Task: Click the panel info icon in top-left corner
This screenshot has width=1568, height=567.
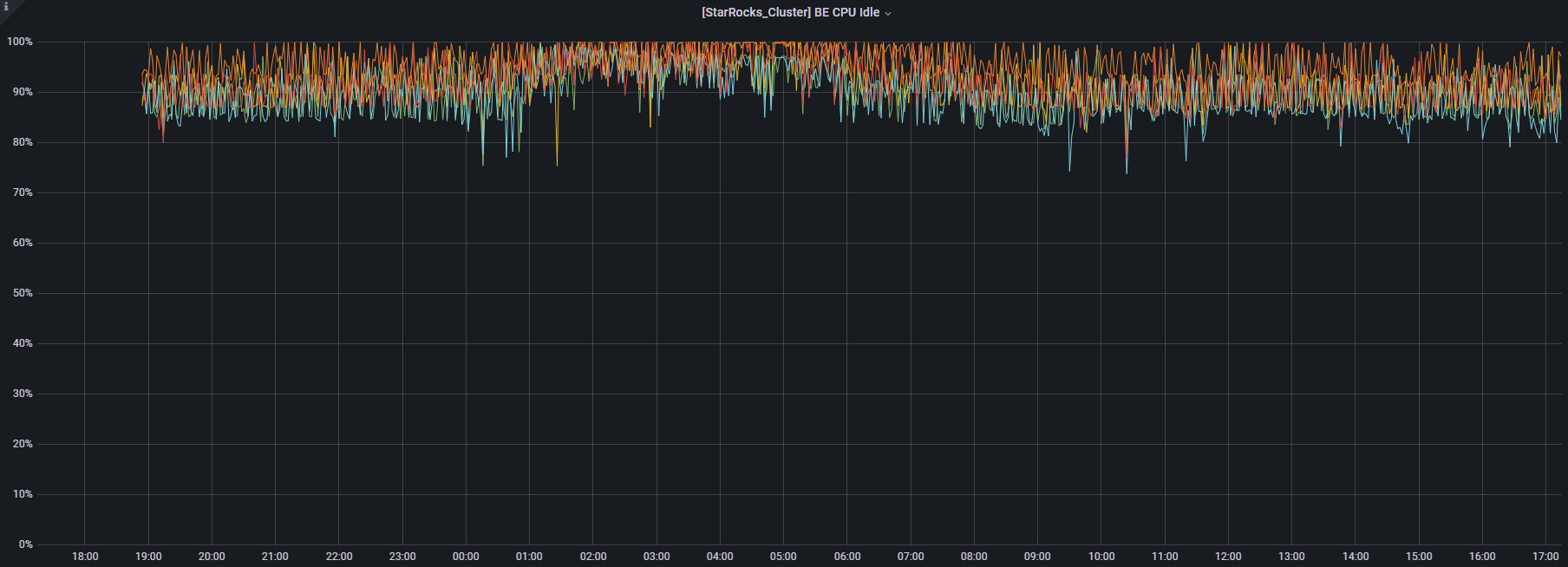Action: pyautogui.click(x=6, y=6)
